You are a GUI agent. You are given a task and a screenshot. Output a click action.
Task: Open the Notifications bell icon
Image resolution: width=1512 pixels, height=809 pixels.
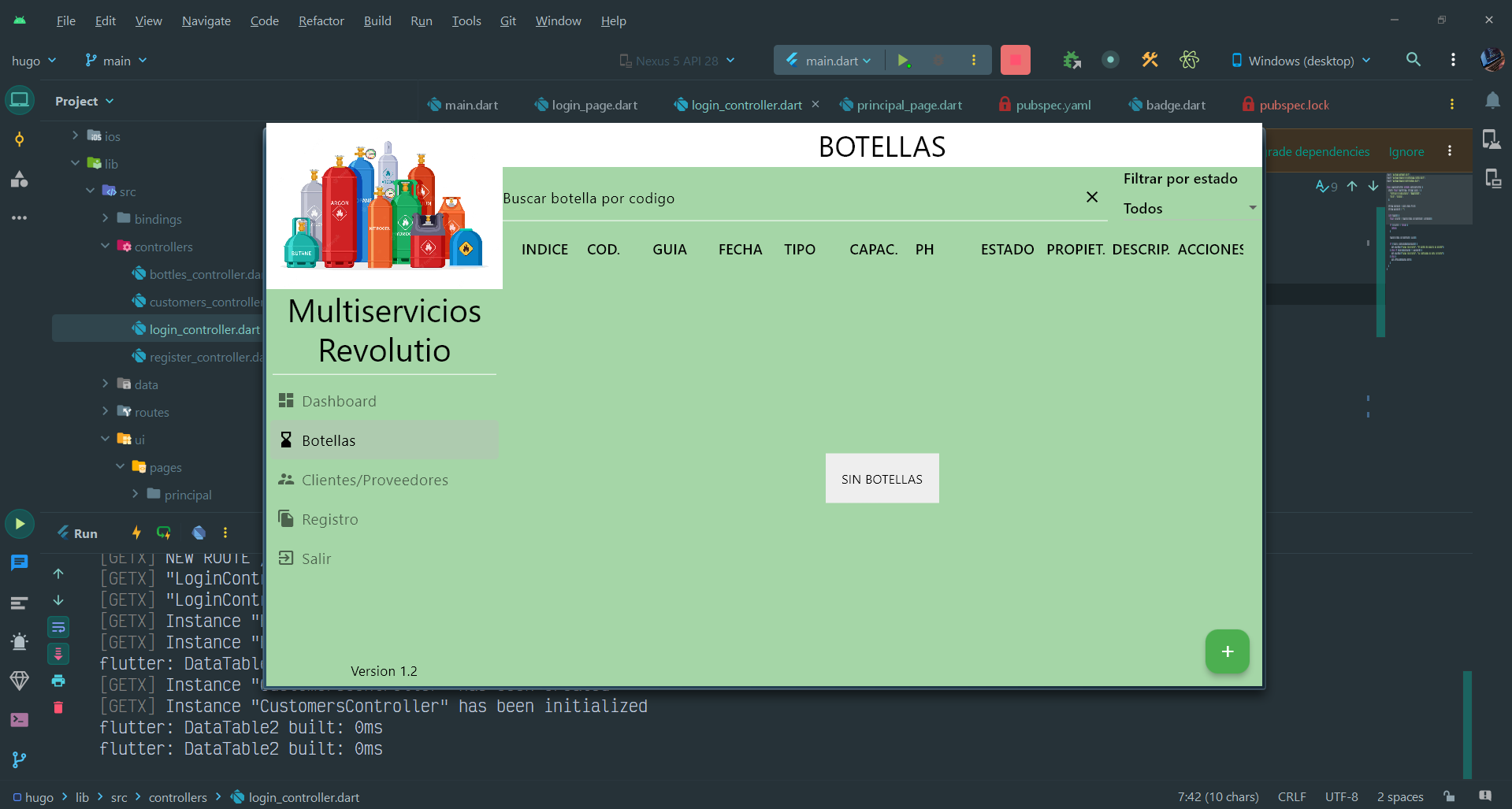coord(1492,100)
